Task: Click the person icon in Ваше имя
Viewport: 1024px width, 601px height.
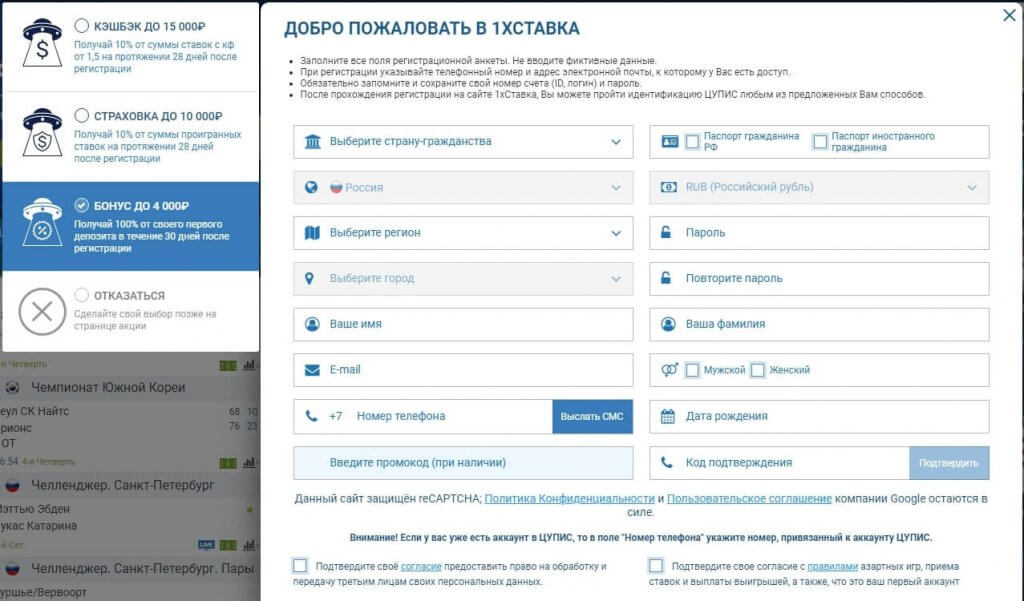Action: coord(312,324)
